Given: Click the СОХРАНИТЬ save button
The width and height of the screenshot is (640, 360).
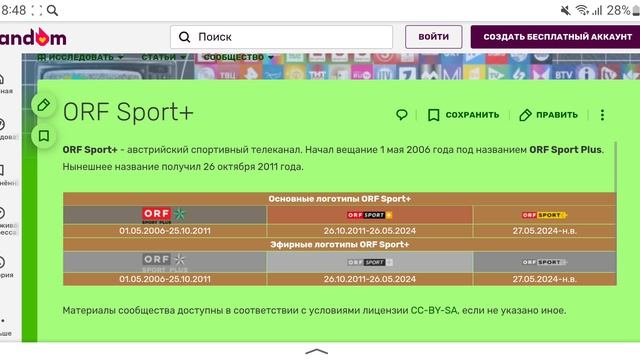Looking at the screenshot, I should pyautogui.click(x=463, y=115).
